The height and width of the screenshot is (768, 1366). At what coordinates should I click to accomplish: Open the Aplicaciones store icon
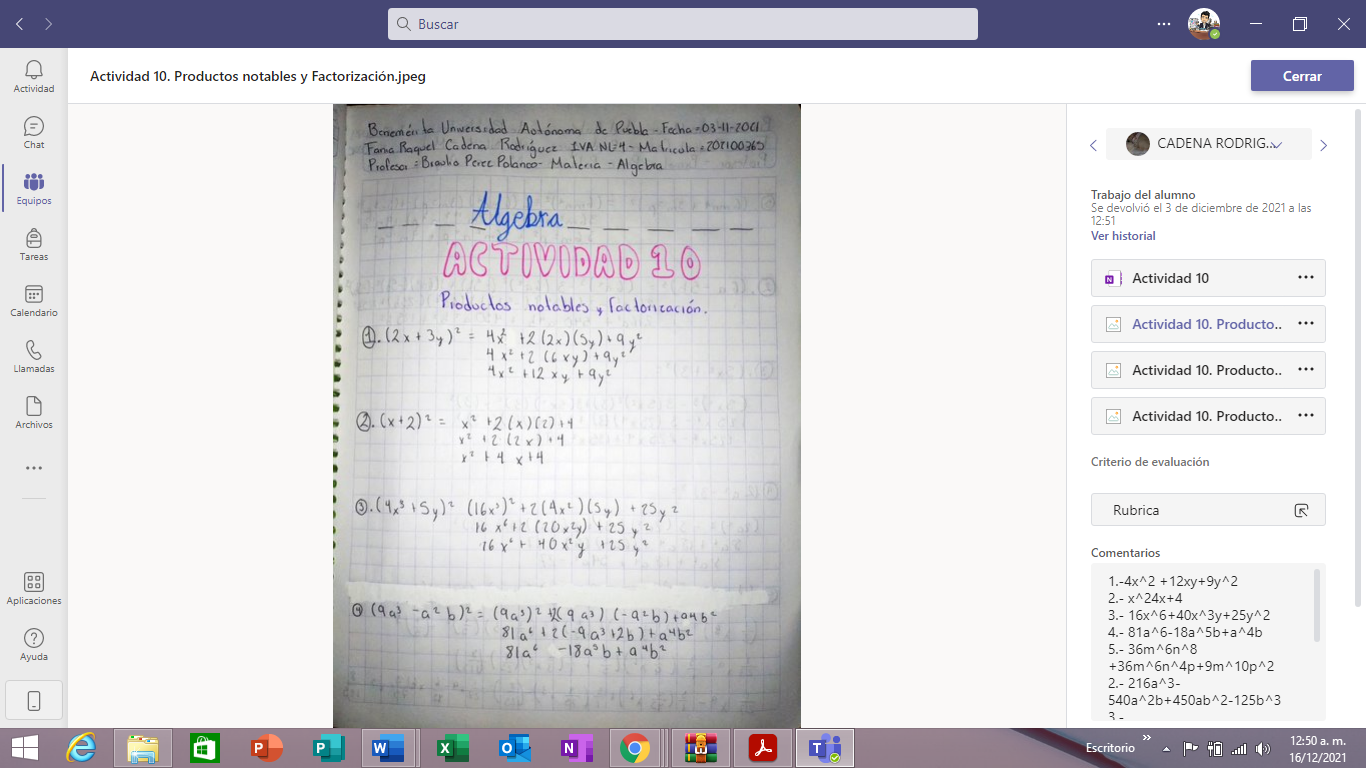34,588
